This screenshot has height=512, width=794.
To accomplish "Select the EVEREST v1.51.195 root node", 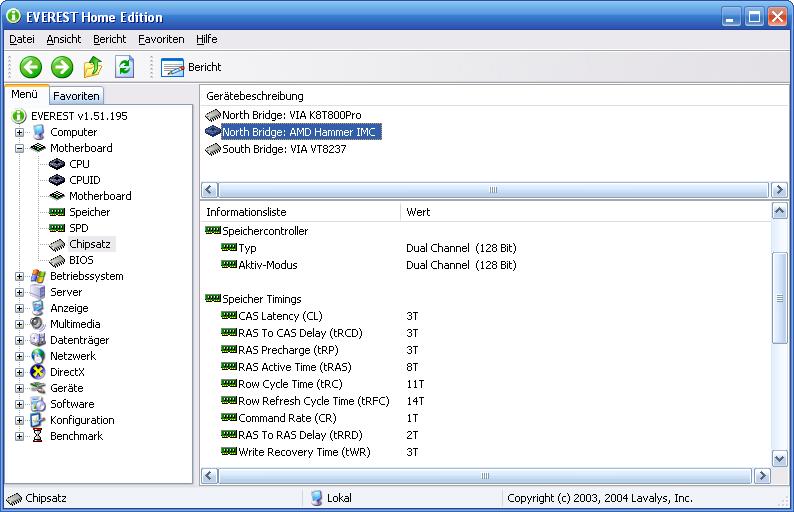I will 79,116.
